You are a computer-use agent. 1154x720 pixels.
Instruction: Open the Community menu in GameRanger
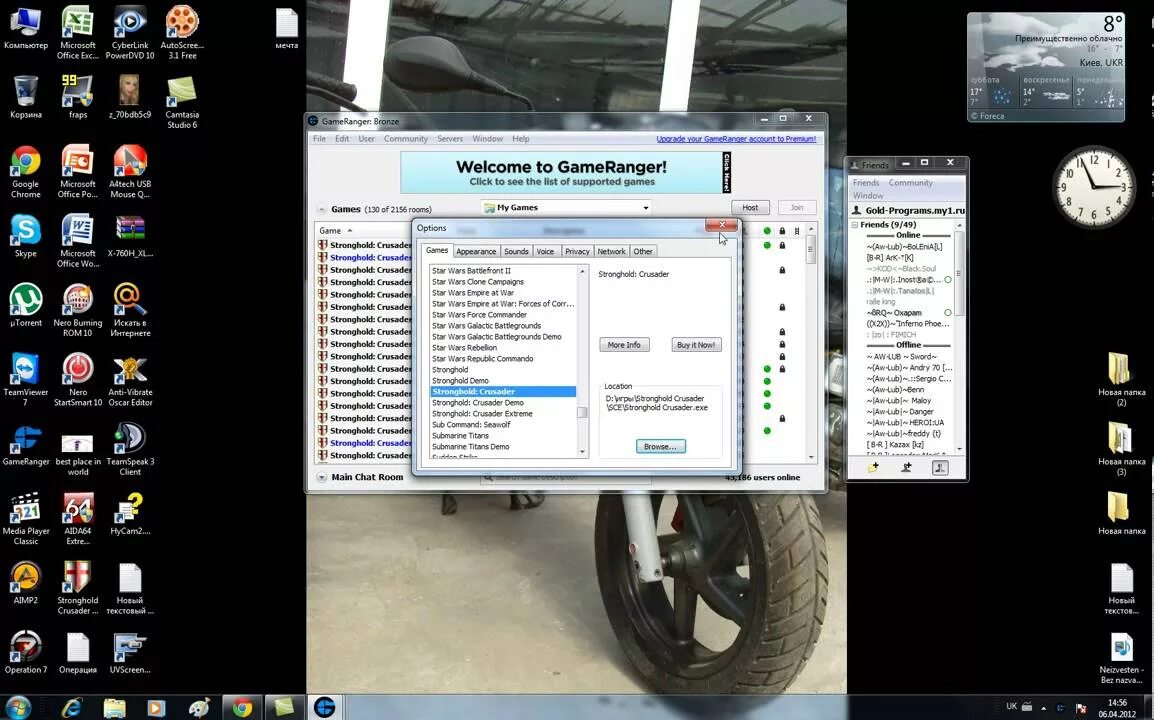tap(406, 138)
